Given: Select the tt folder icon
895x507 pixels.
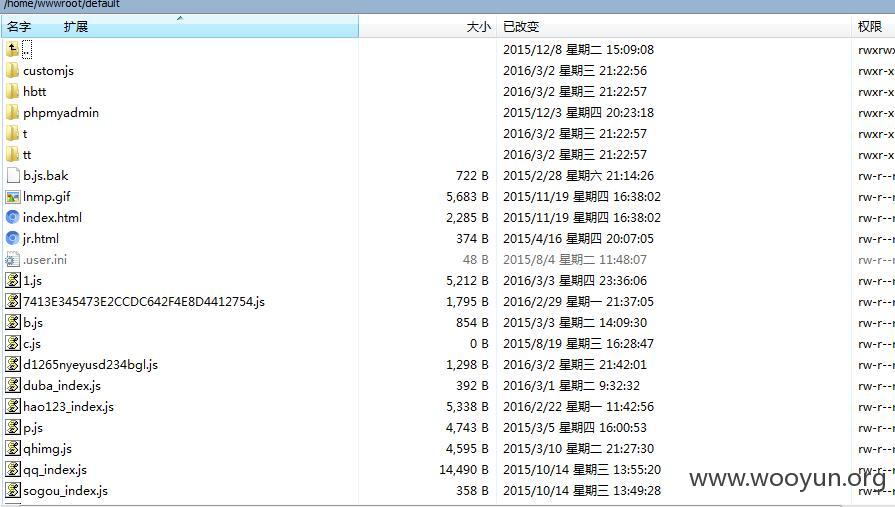Looking at the screenshot, I should [13, 155].
